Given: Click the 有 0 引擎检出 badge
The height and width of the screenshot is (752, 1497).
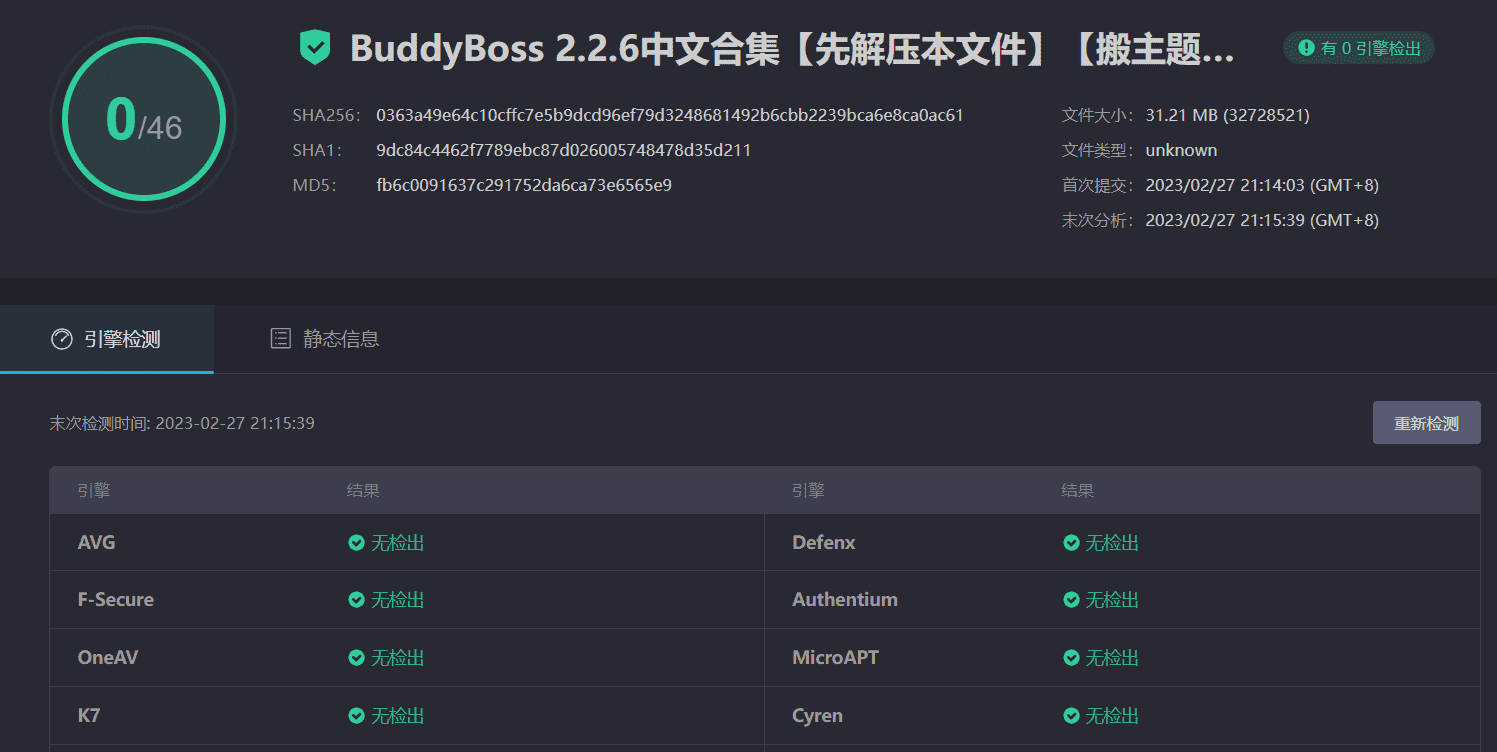Looking at the screenshot, I should (x=1359, y=48).
